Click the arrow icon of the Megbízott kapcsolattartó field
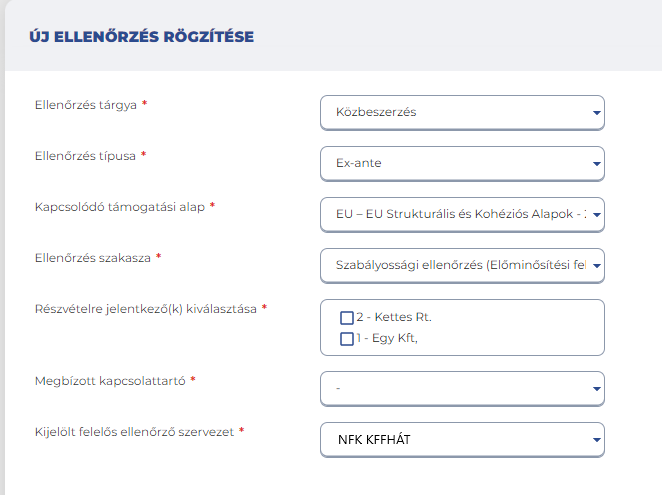 (597, 389)
